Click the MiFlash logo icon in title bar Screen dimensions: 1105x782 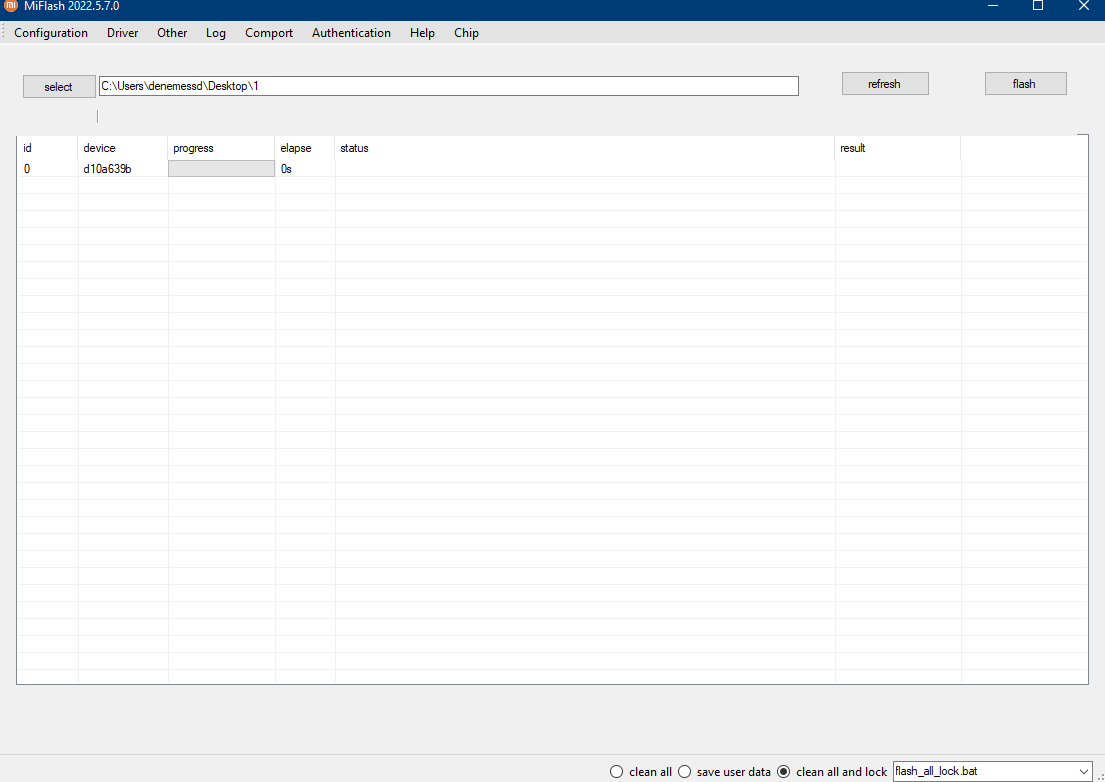tap(11, 6)
